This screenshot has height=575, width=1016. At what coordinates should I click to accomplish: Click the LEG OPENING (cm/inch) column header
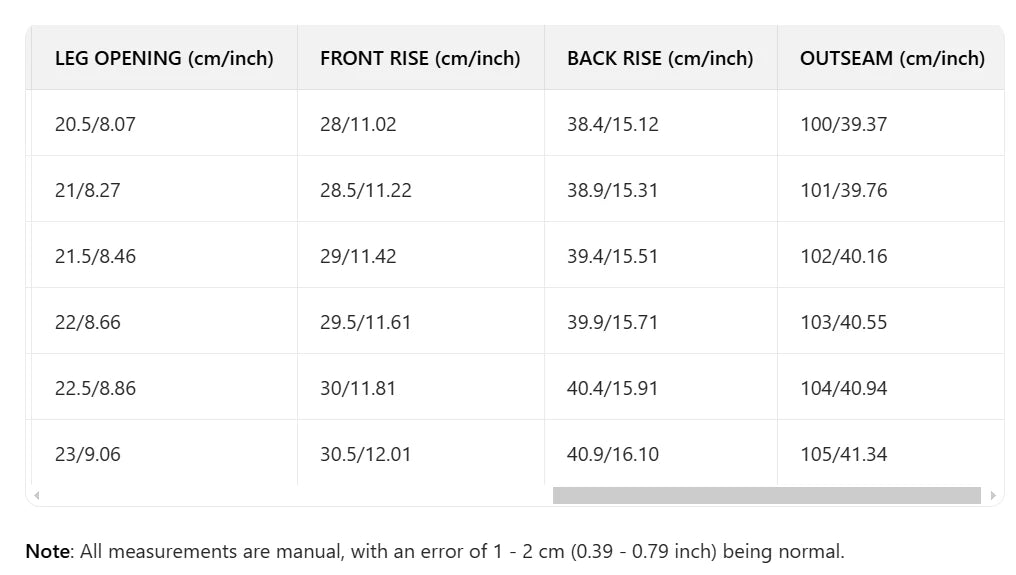click(164, 58)
